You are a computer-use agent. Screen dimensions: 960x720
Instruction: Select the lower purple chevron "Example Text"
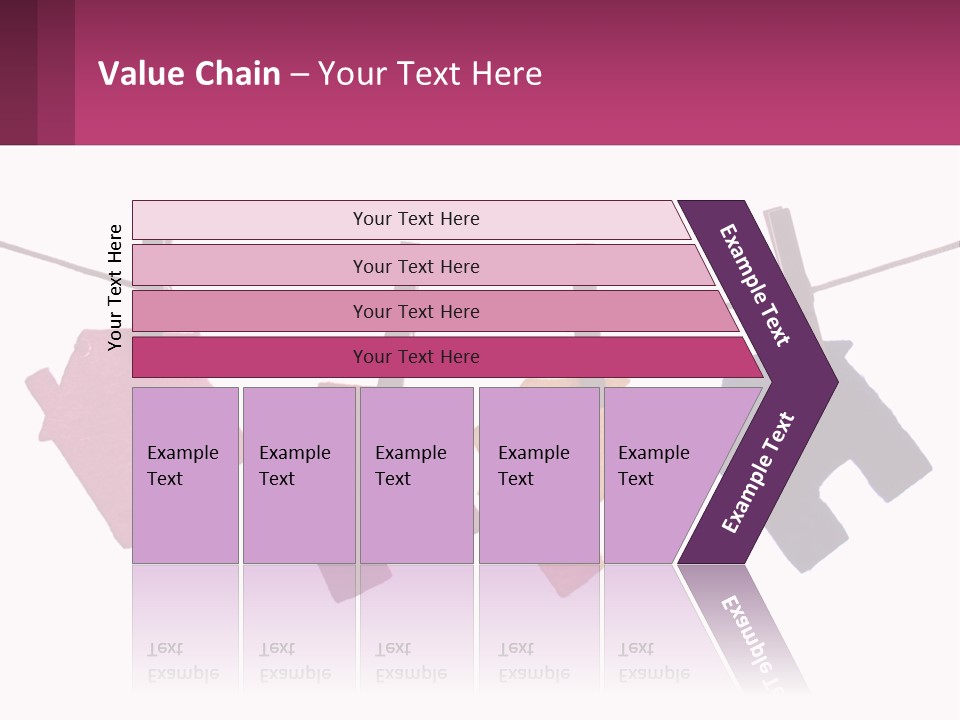point(757,472)
